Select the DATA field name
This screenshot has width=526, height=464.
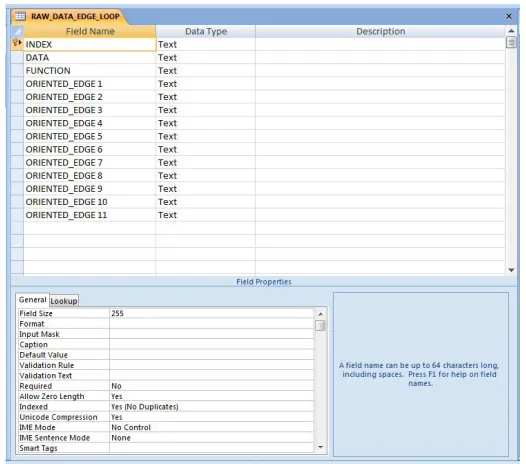click(90, 58)
